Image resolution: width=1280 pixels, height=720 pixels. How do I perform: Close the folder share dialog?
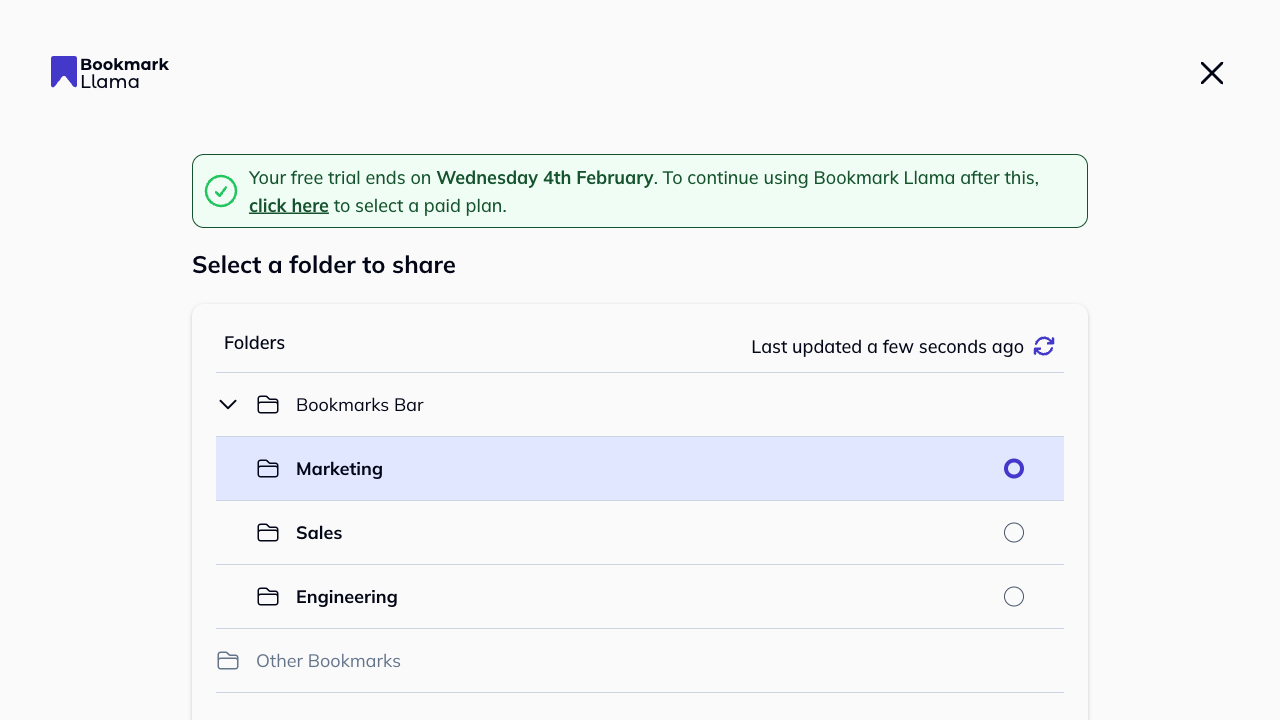click(1212, 73)
